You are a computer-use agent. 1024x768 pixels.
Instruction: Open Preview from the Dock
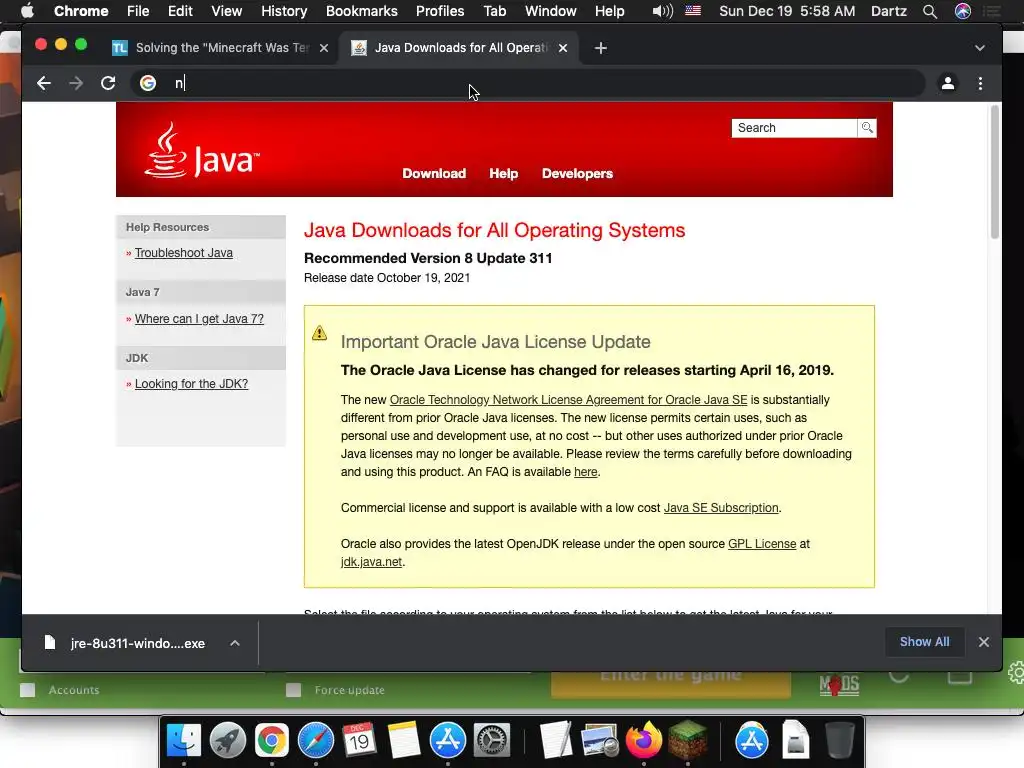(x=600, y=741)
